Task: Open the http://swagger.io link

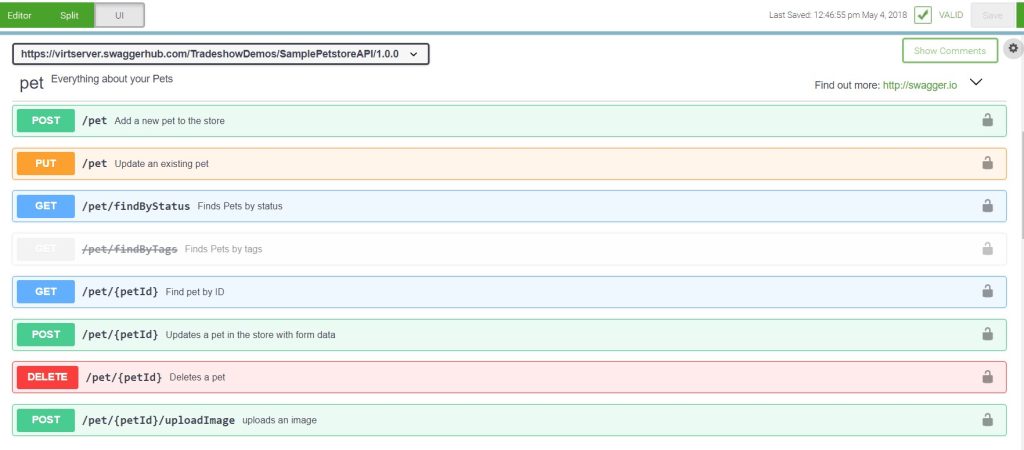Action: pyautogui.click(x=920, y=85)
